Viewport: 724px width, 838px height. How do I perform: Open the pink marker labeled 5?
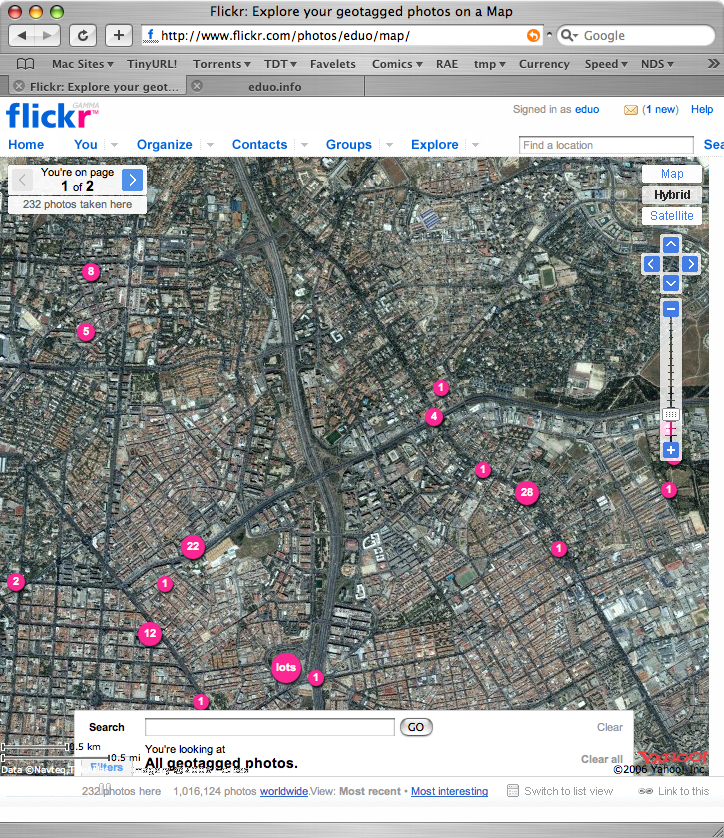86,331
